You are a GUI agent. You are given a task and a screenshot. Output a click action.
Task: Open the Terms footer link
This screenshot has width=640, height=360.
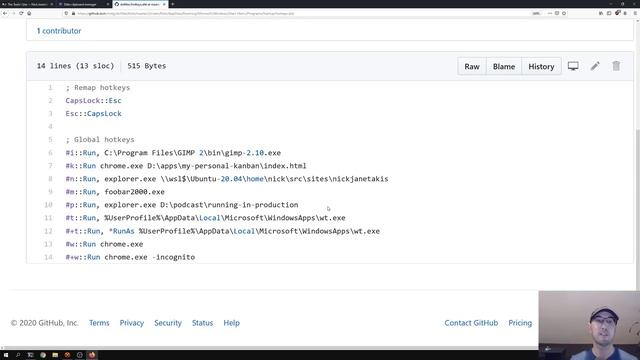99,323
